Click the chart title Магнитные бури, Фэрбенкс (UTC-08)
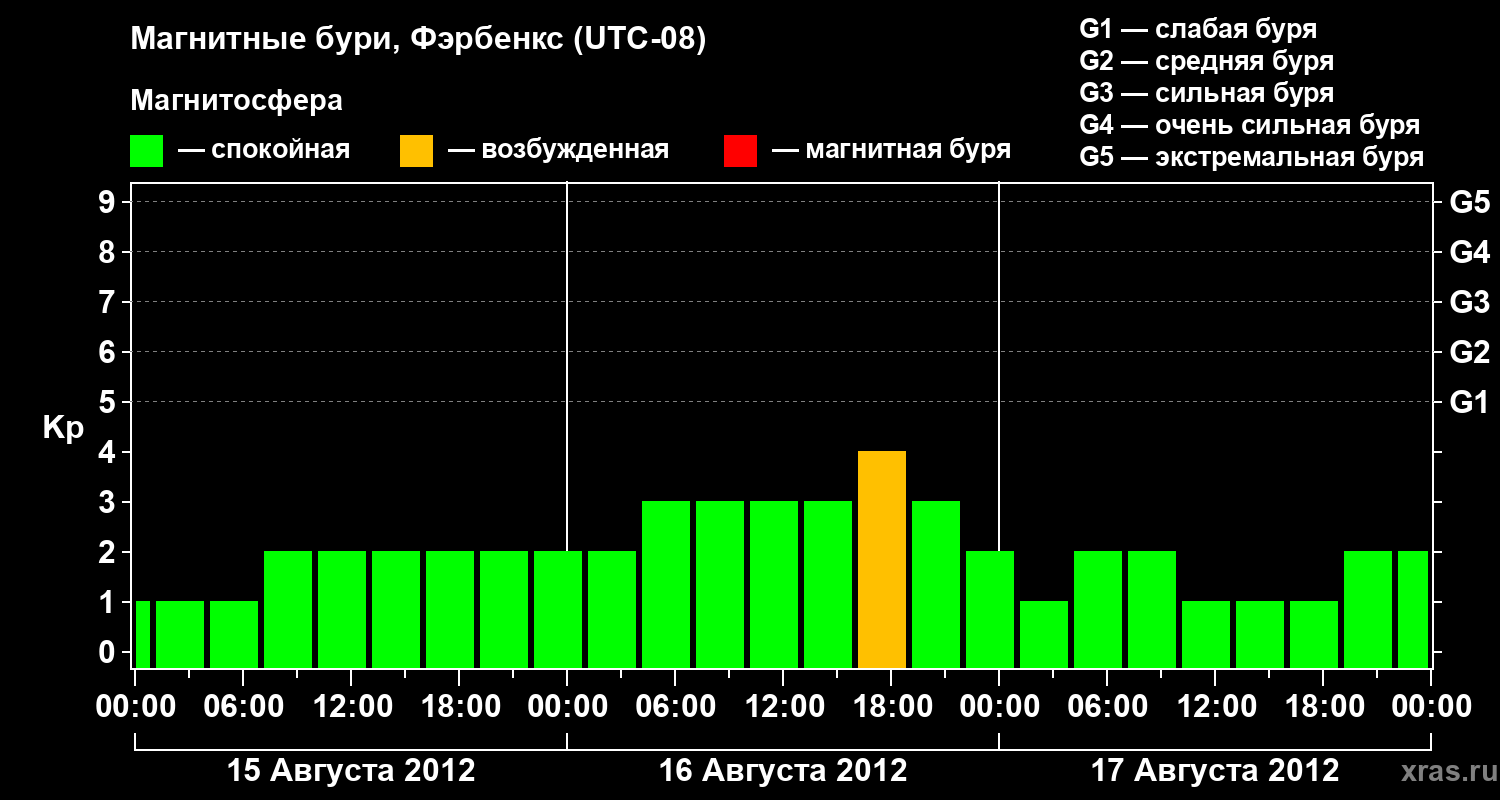This screenshot has height=800, width=1500. [x=419, y=40]
